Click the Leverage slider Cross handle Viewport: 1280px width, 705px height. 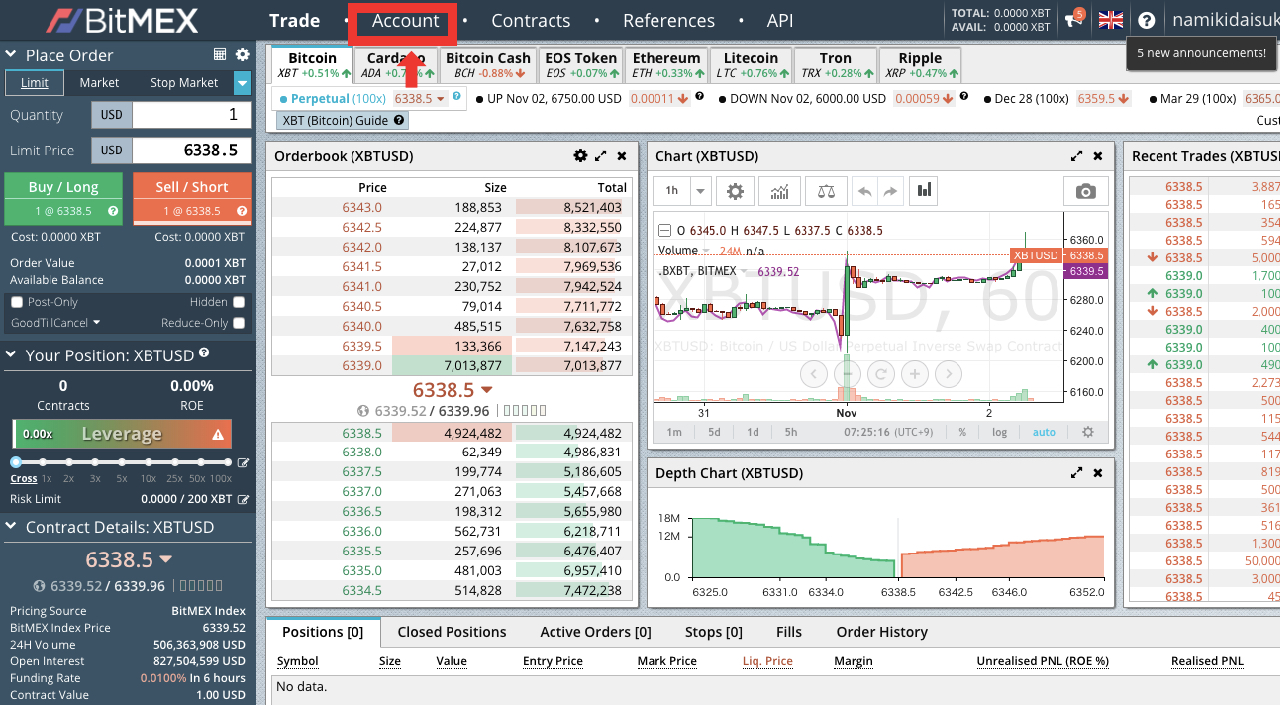tap(16, 462)
